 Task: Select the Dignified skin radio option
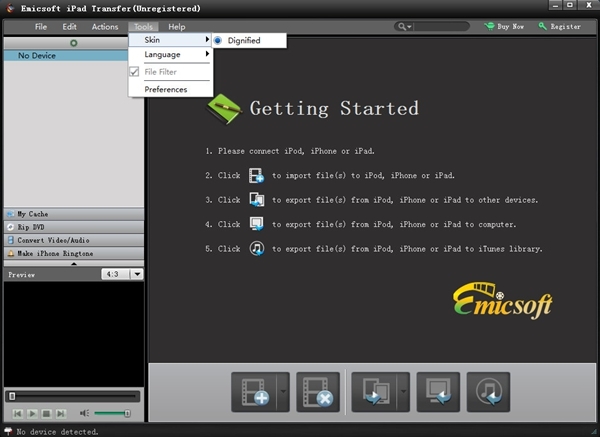218,40
